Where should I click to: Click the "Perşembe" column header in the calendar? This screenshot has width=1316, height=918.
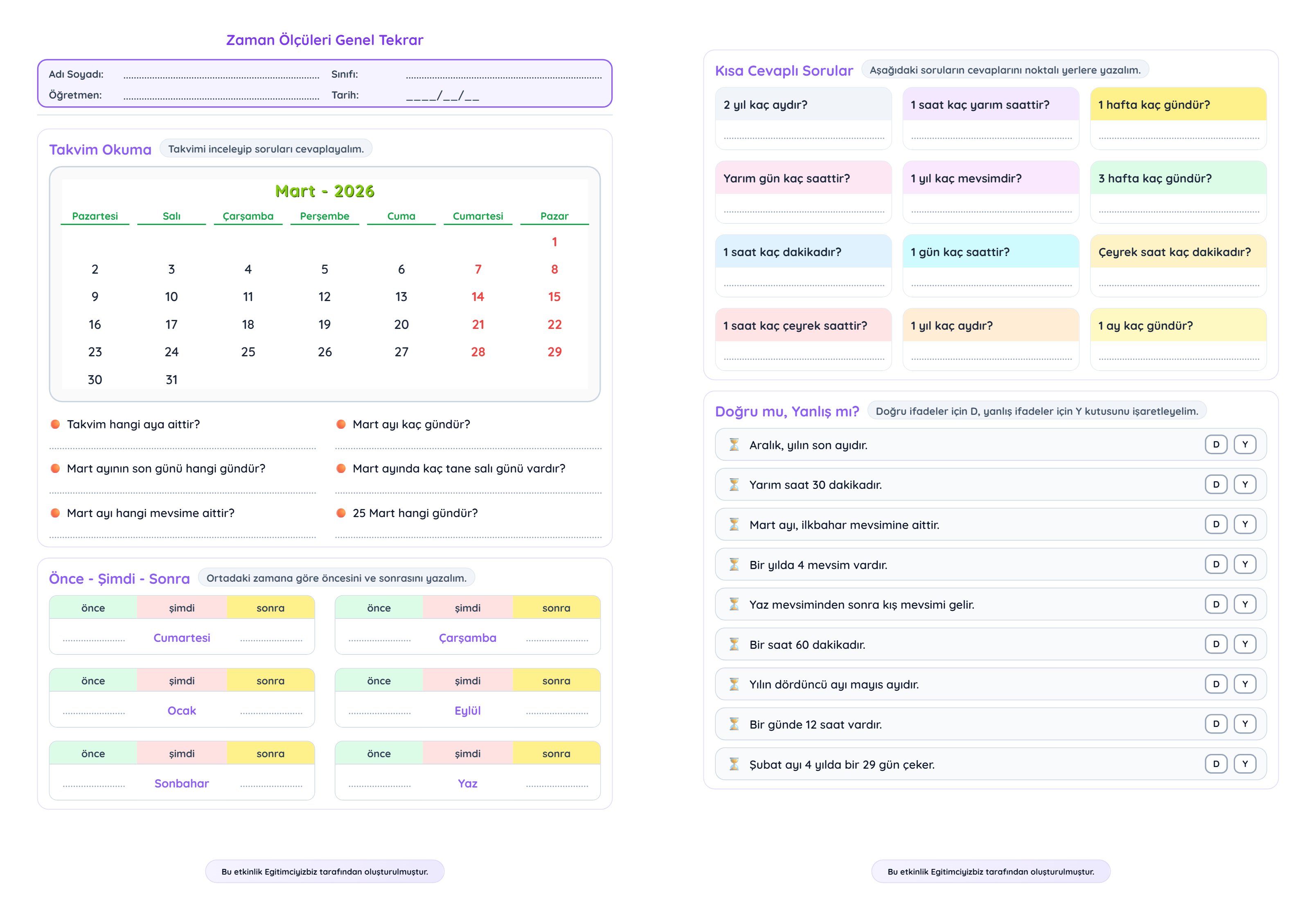point(324,216)
